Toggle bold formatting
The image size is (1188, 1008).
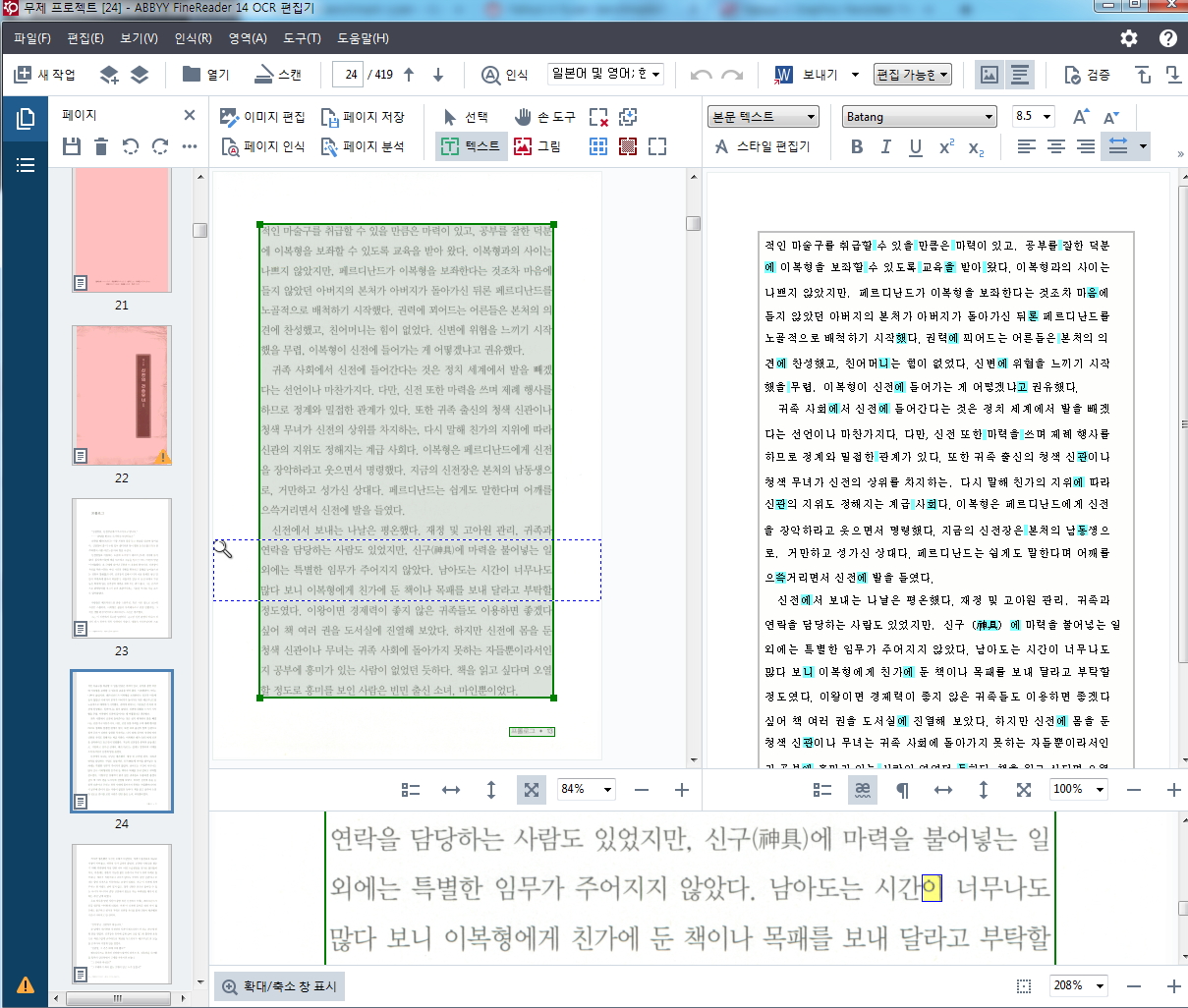click(x=857, y=146)
